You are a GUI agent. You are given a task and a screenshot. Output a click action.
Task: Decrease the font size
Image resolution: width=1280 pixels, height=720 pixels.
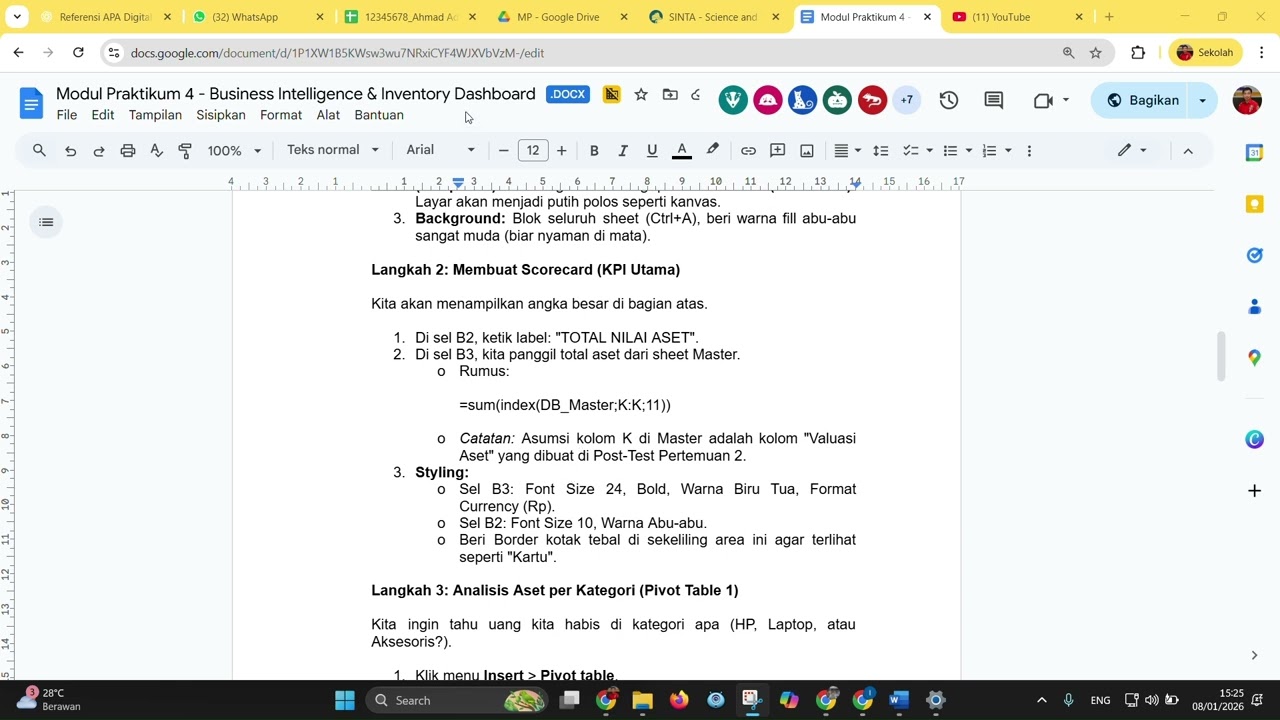point(504,150)
